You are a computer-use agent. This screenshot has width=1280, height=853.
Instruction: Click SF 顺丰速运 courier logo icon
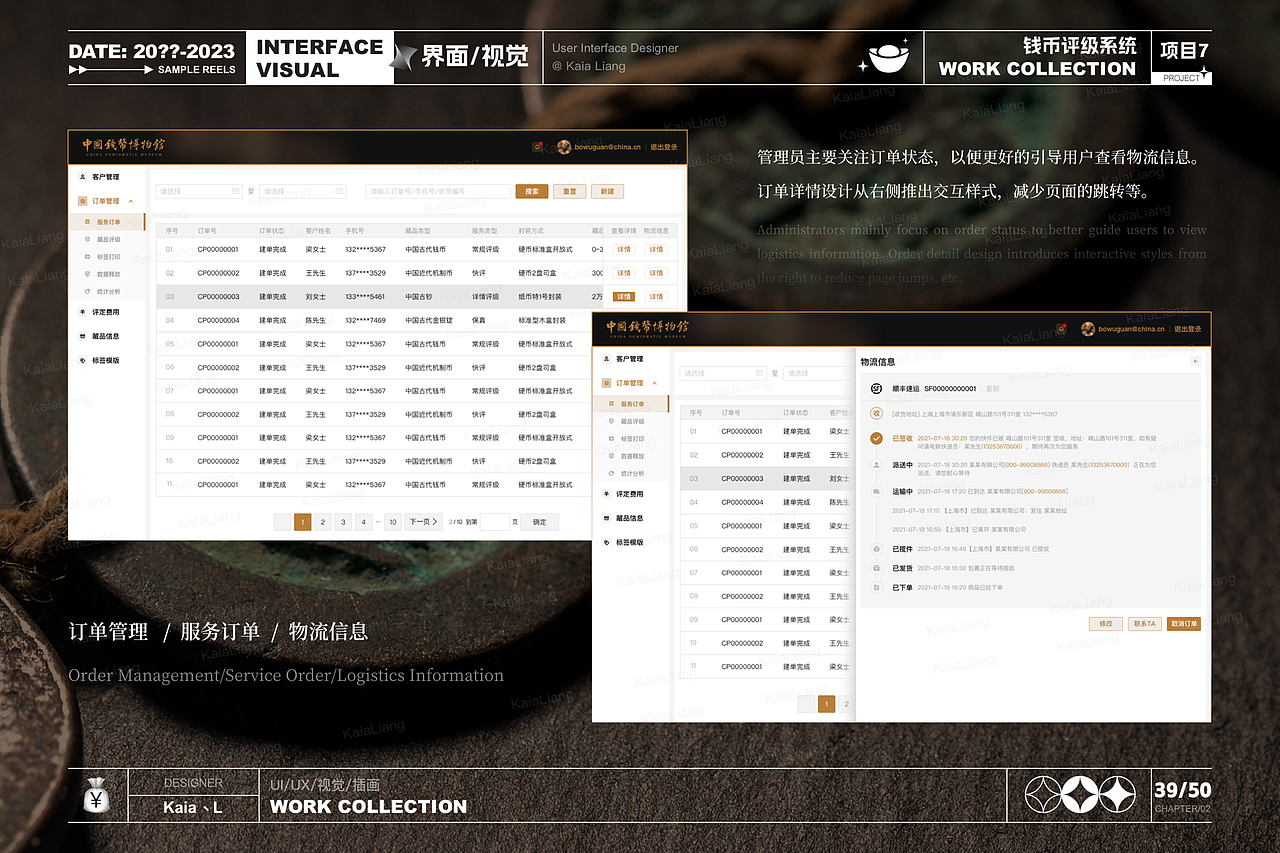876,388
